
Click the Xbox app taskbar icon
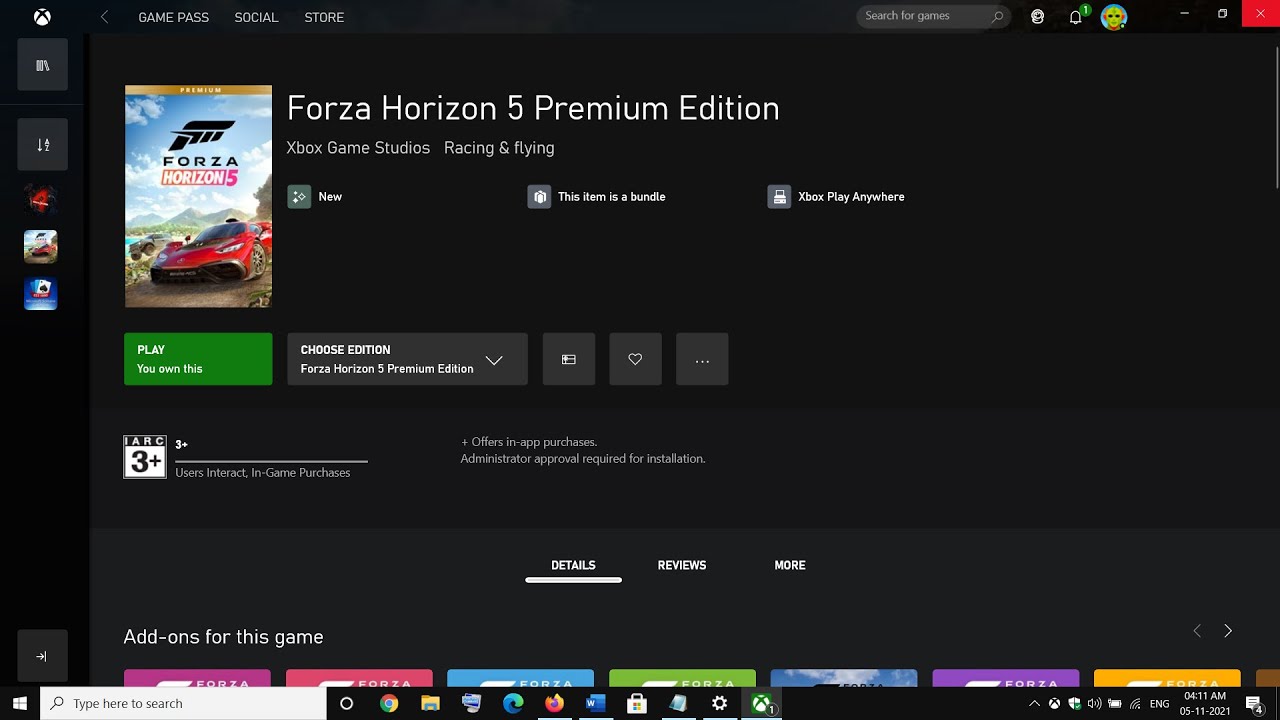762,704
